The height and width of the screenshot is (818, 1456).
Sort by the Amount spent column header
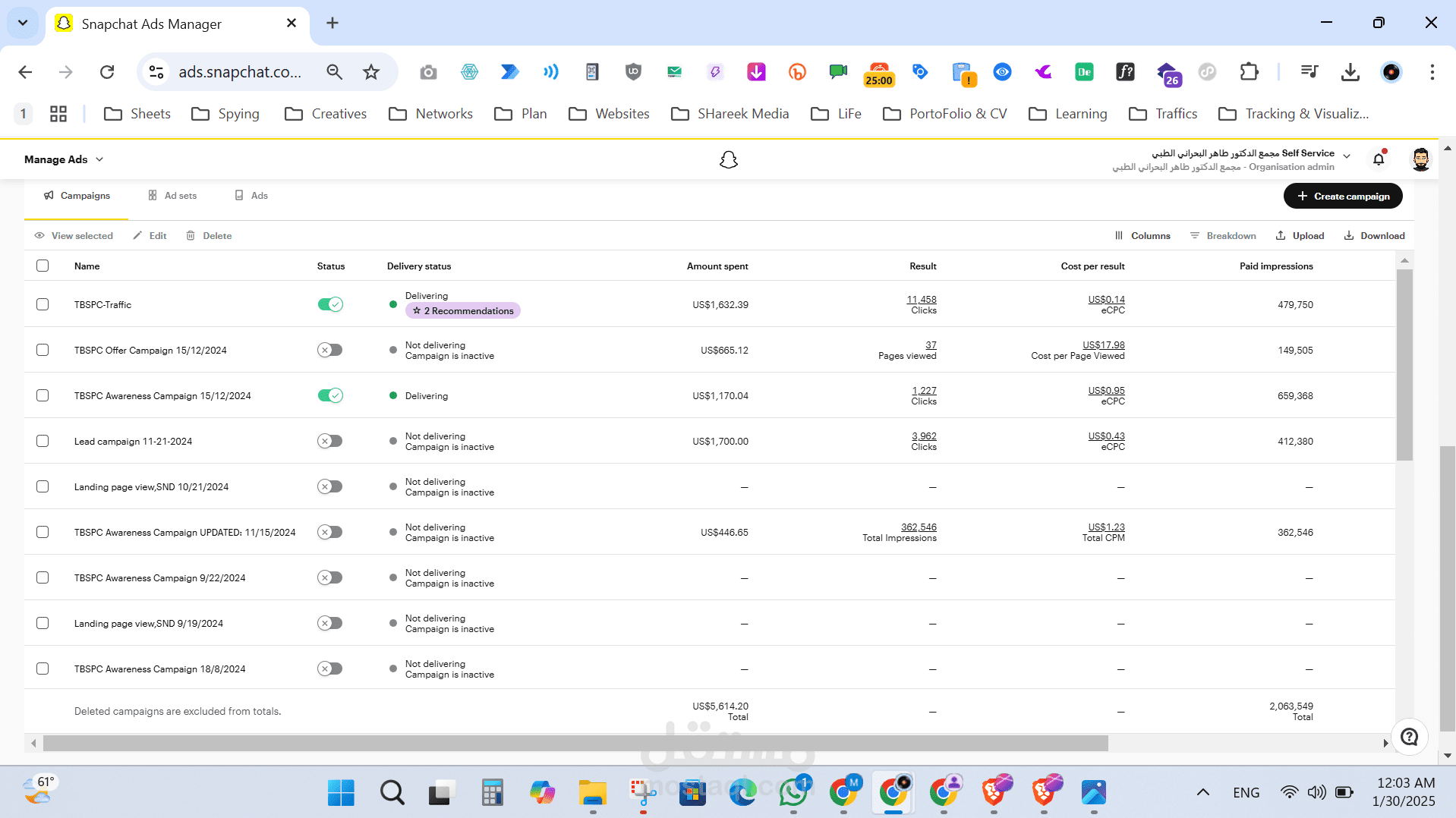[x=717, y=266]
